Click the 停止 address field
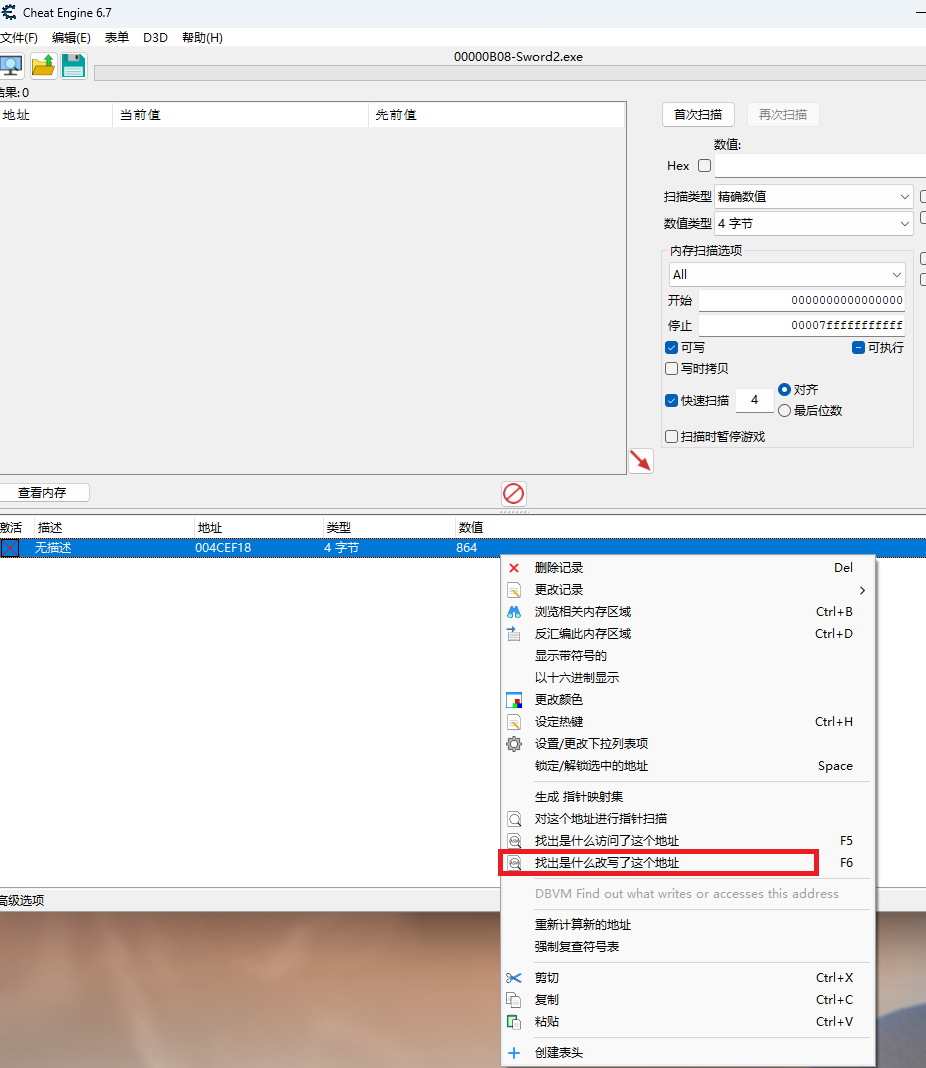Viewport: 926px width, 1068px height. (802, 326)
